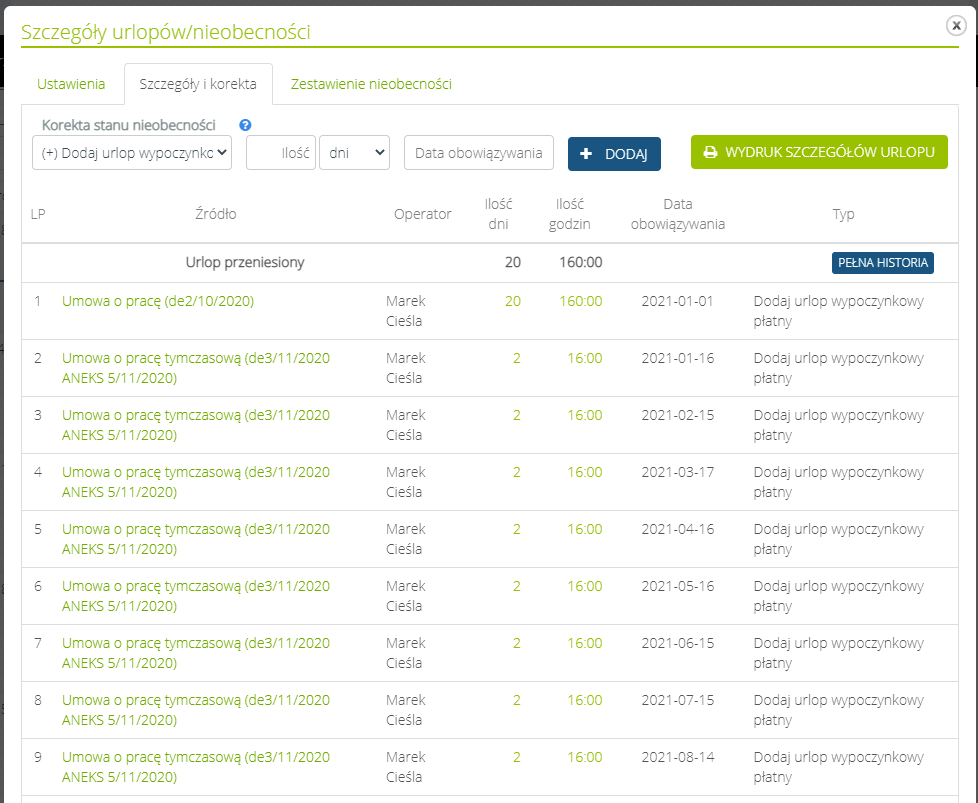The height and width of the screenshot is (803, 978).
Task: Click the 16:00 hours value in row 7
Action: (x=585, y=643)
